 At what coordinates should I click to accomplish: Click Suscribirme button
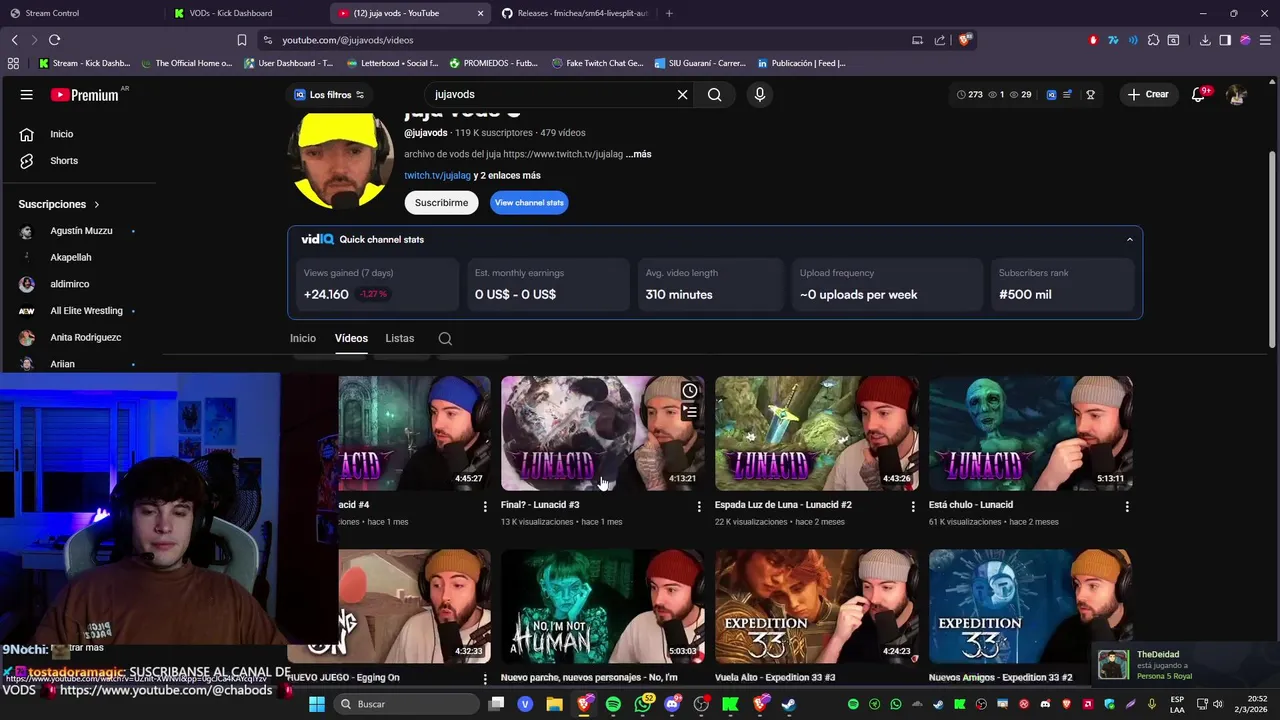pos(441,202)
